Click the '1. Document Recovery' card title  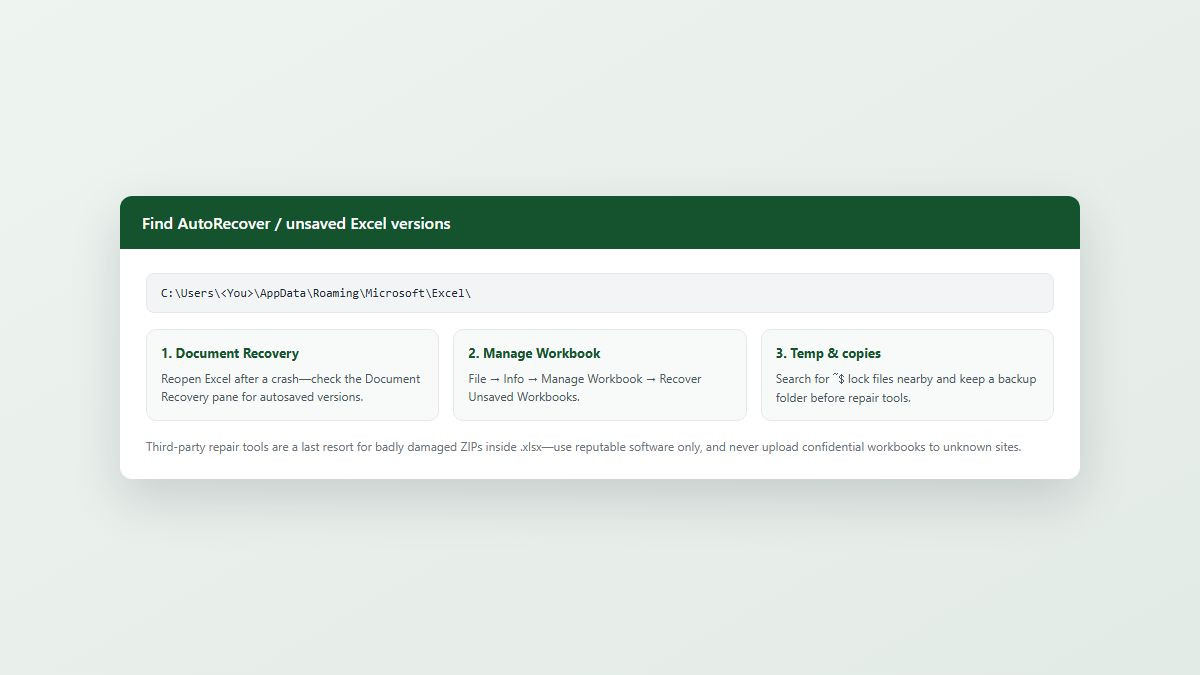pyautogui.click(x=230, y=353)
